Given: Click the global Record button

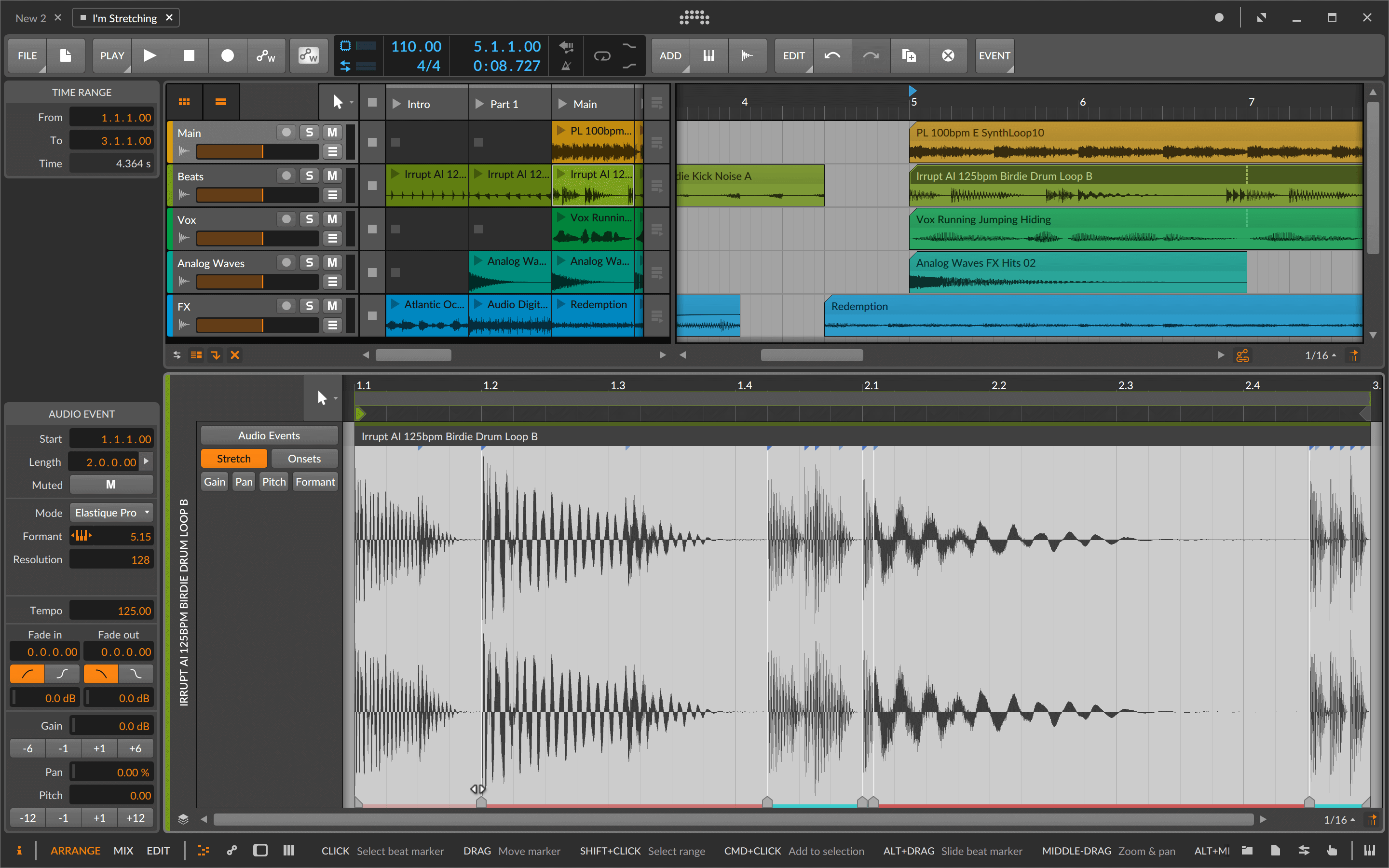Looking at the screenshot, I should pos(227,55).
